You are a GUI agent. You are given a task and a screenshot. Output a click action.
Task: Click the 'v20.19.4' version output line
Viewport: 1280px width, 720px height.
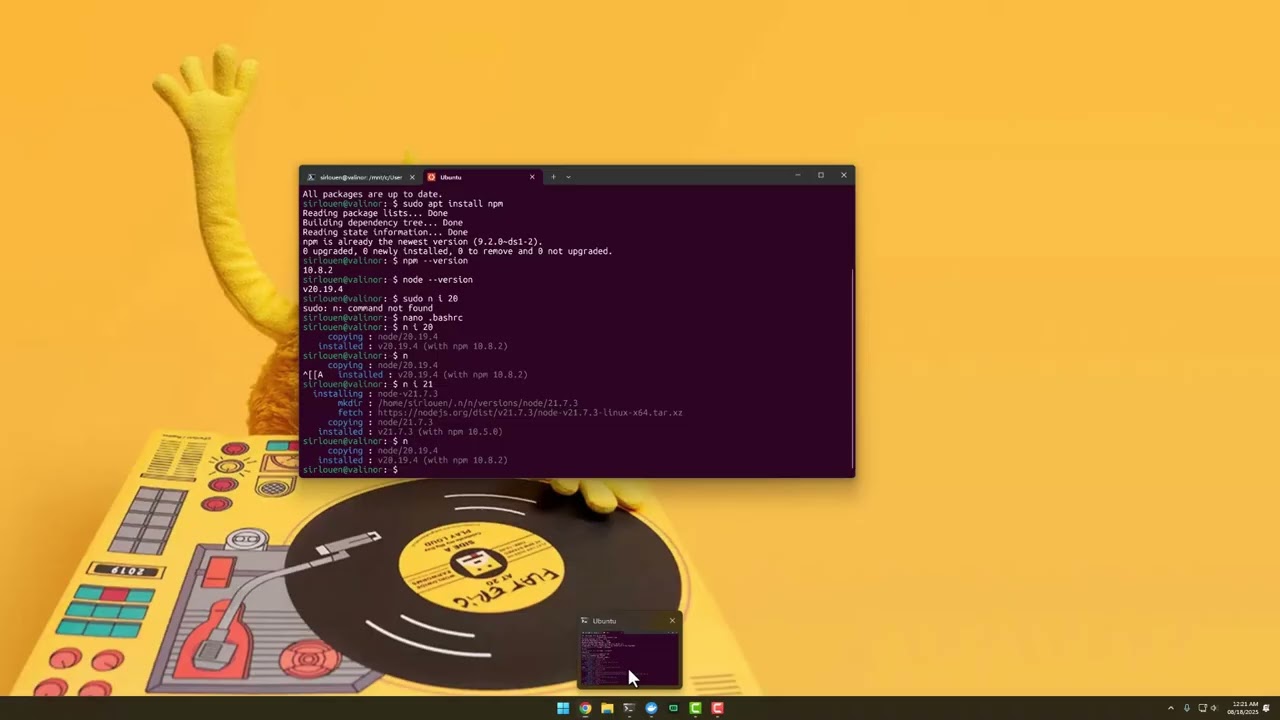(x=322, y=289)
